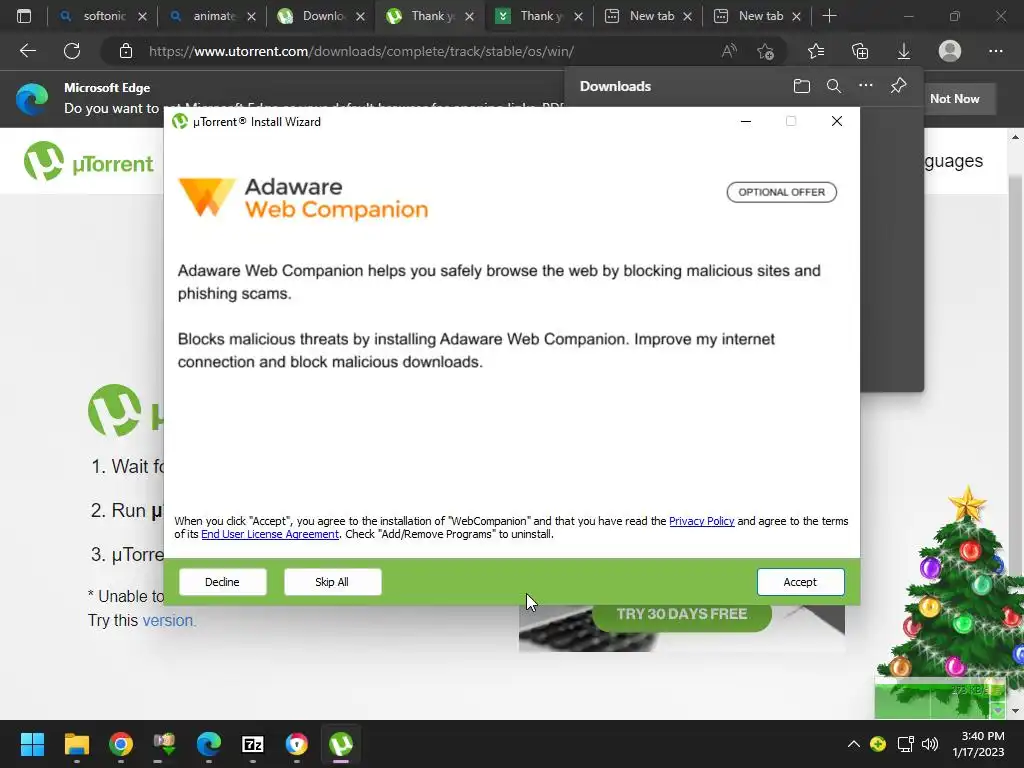Viewport: 1024px width, 768px height.
Task: Open the End User License Agreement link
Action: tap(270, 534)
